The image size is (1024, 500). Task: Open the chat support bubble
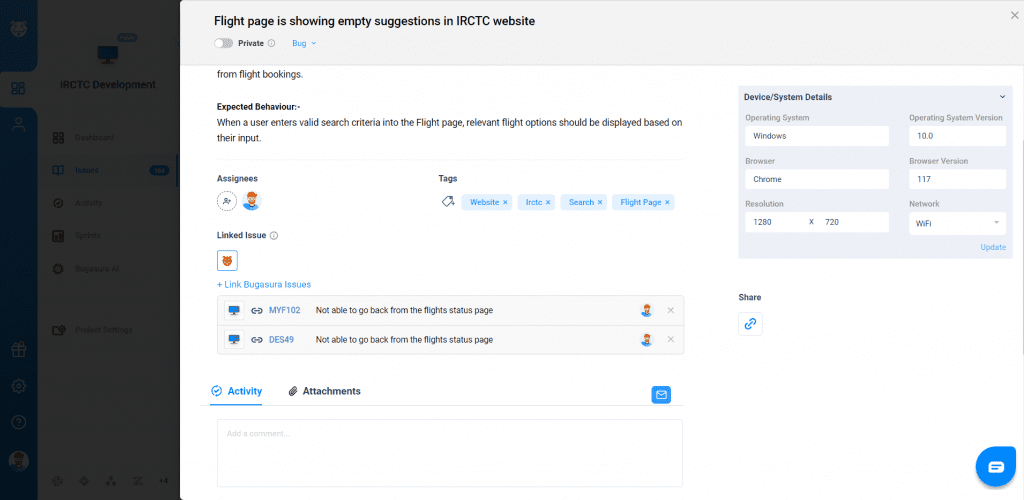(x=996, y=467)
